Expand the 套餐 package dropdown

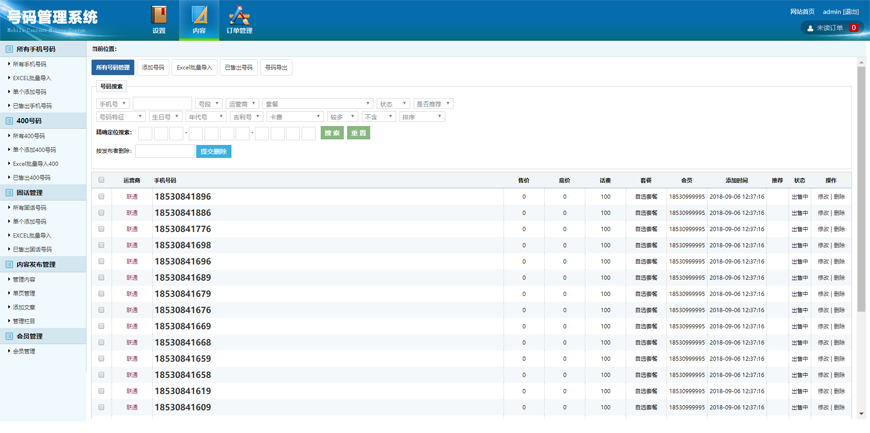317,104
